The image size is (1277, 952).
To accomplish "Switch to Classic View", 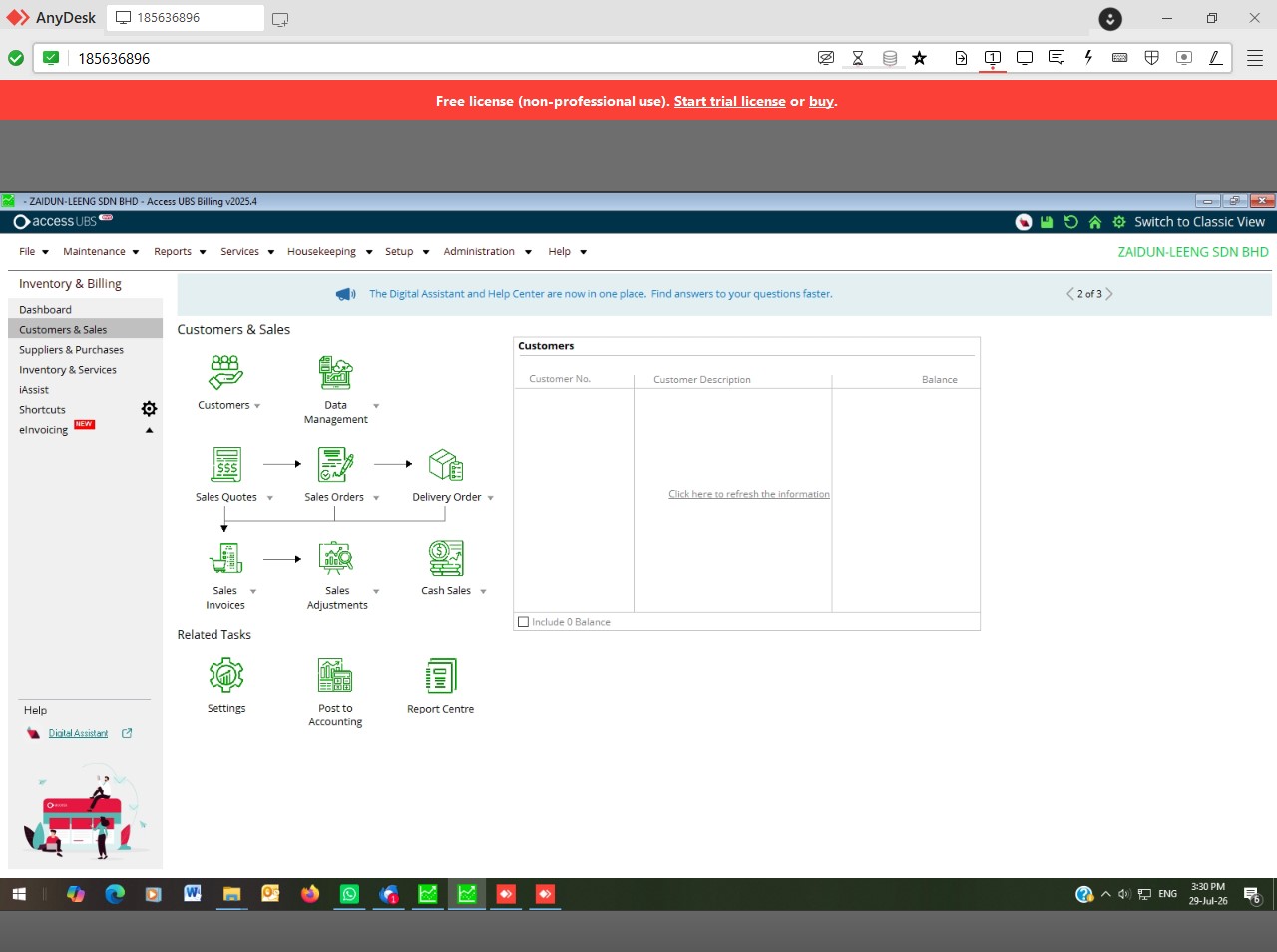I will (1199, 222).
